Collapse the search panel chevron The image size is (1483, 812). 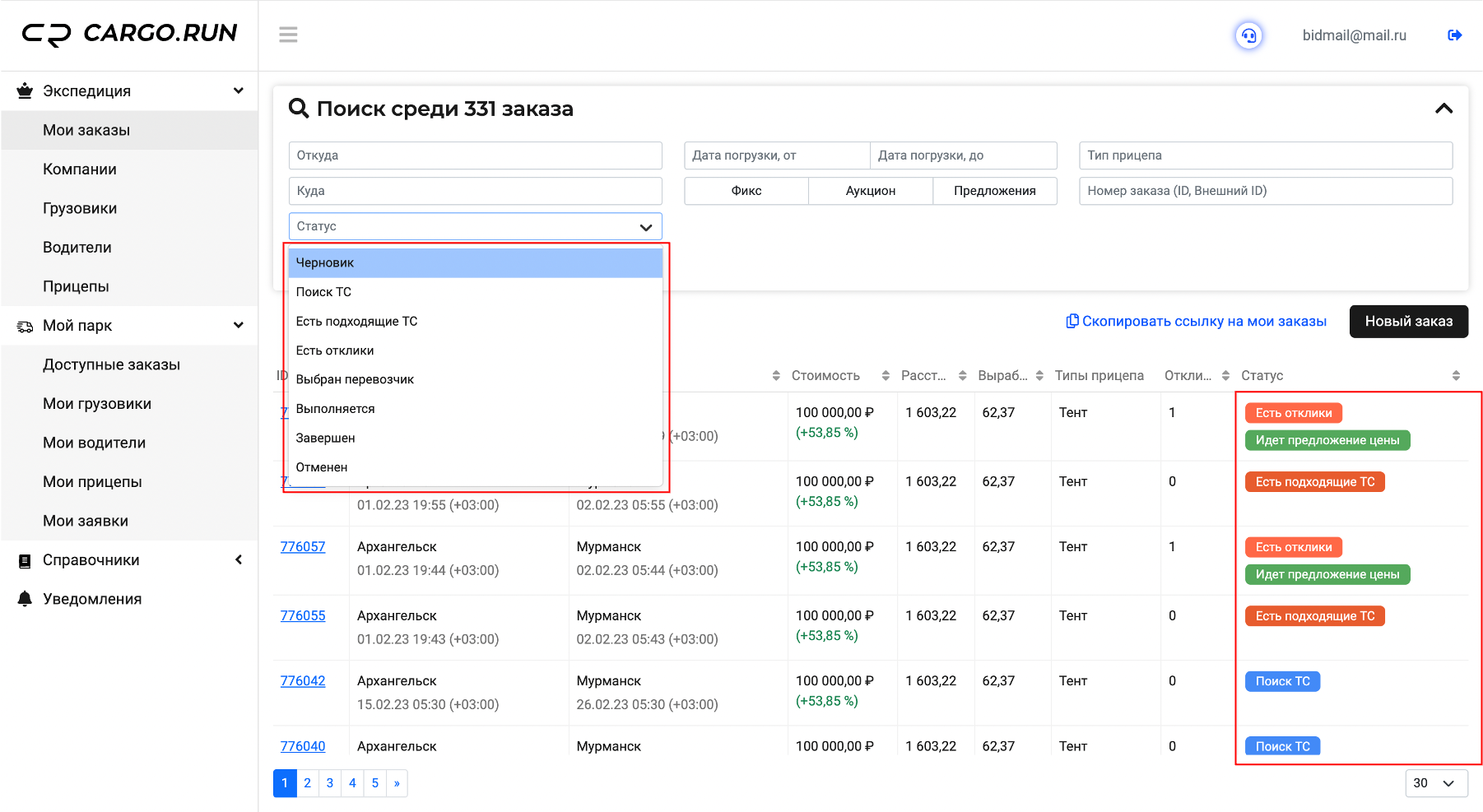pyautogui.click(x=1443, y=109)
